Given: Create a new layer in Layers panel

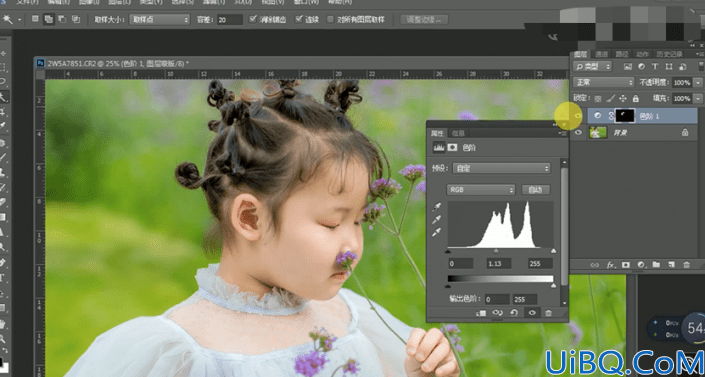Looking at the screenshot, I should point(671,265).
